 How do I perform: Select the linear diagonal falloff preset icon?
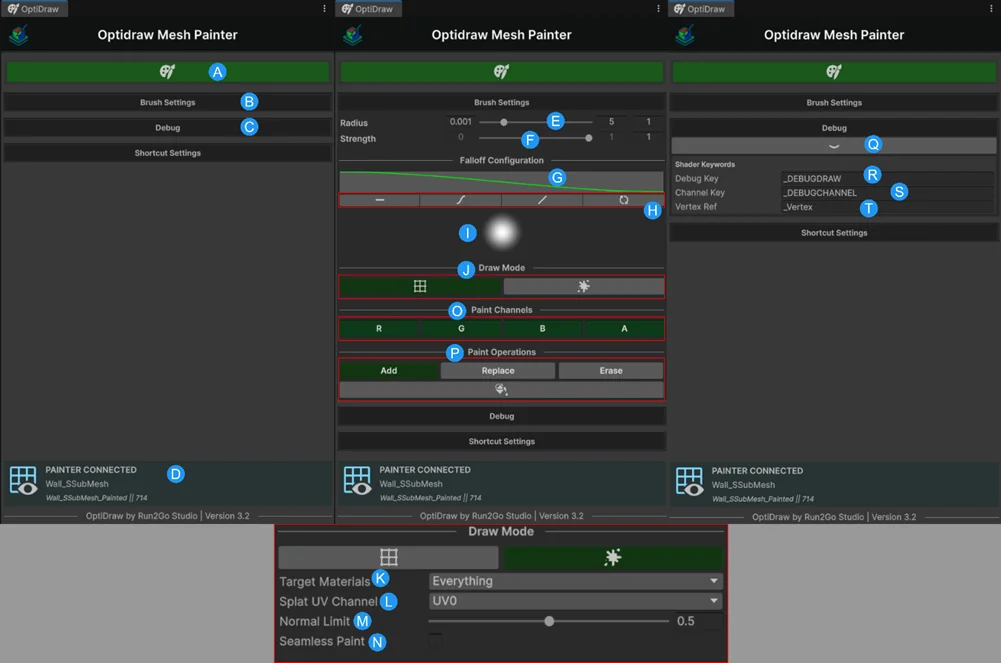pos(542,200)
